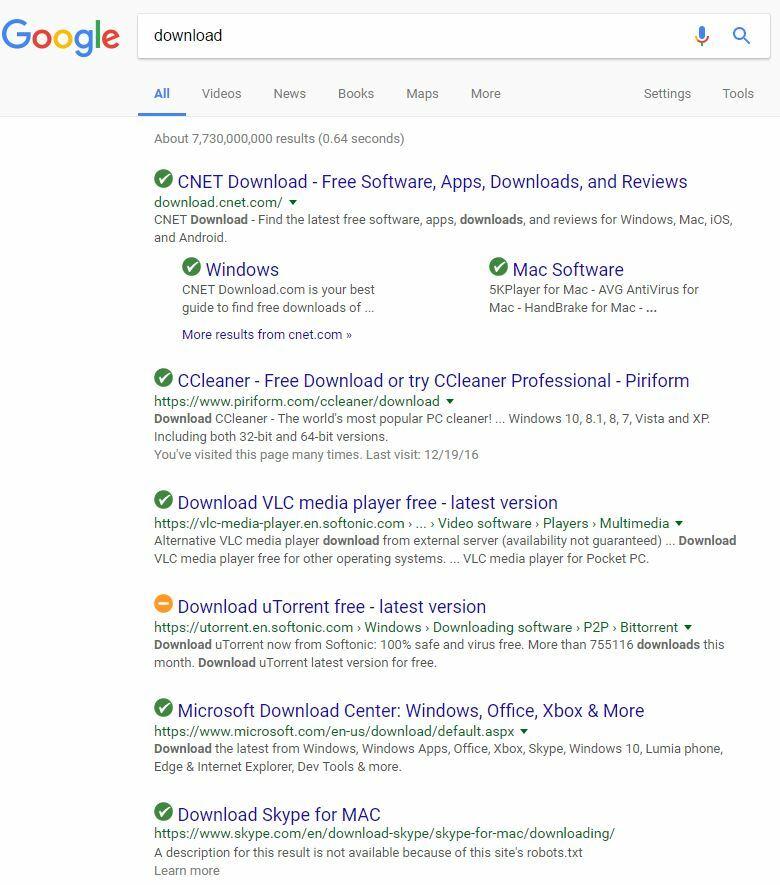Open CCleaner Free Download Piriform result
Viewport: 780px width, 885px height.
[x=433, y=380]
